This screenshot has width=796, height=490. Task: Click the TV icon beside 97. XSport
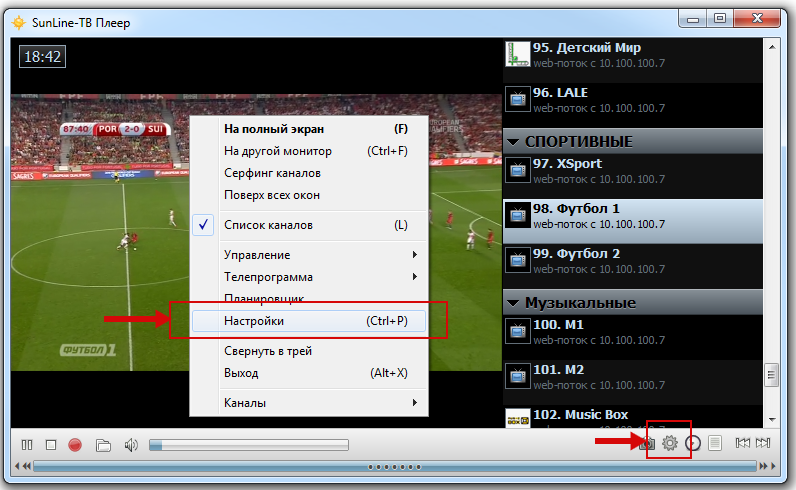tap(518, 170)
